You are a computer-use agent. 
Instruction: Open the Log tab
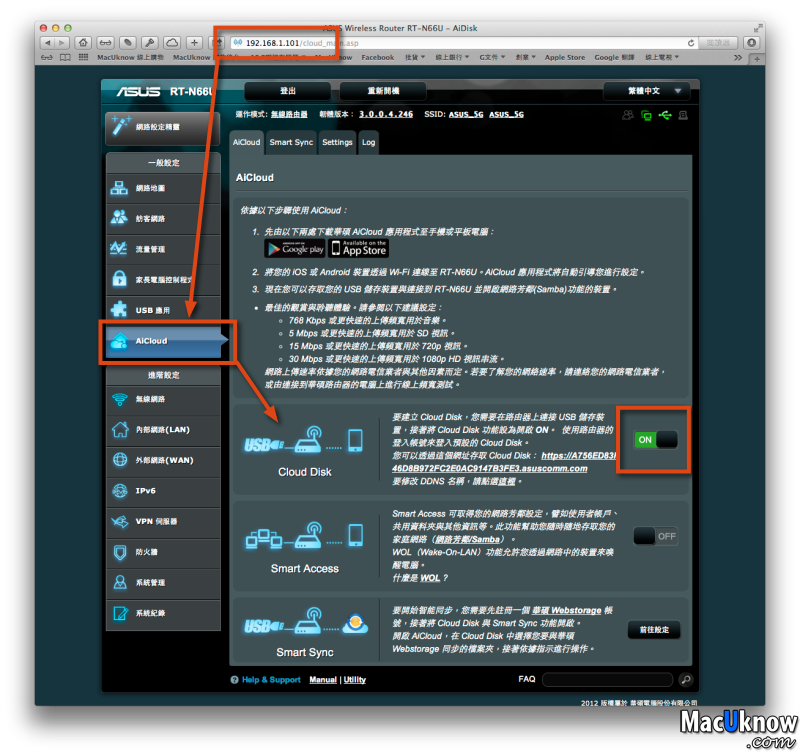(369, 143)
